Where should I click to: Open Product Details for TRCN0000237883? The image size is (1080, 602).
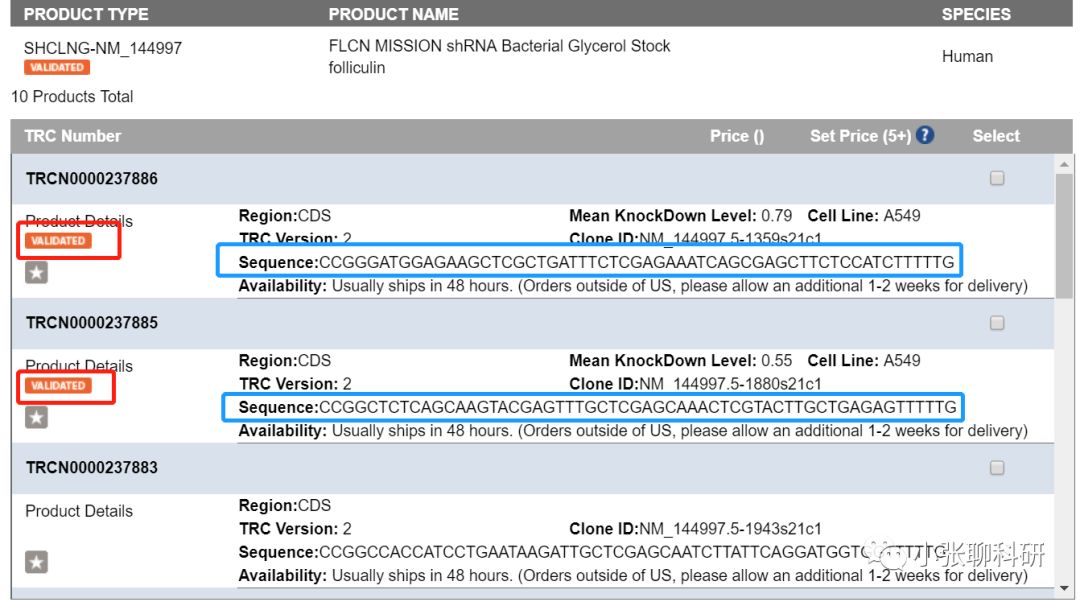point(79,511)
